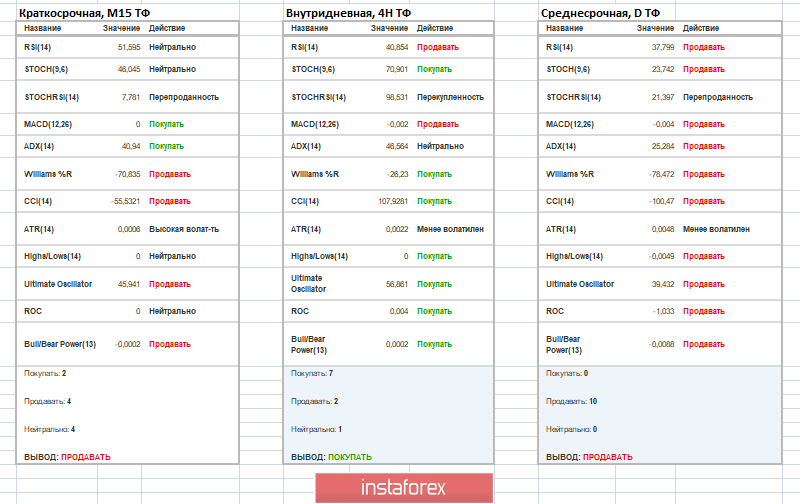Click 'Действие' header in the D table
This screenshot has height=504, width=808.
click(701, 28)
